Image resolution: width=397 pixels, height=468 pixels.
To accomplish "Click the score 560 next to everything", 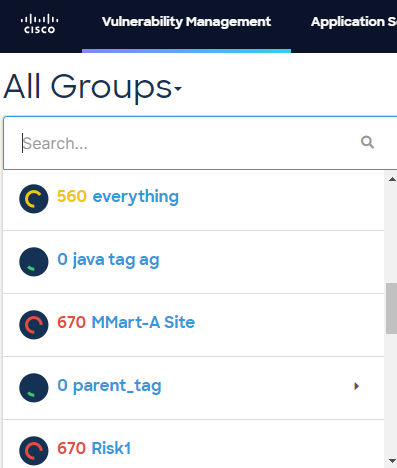I will (72, 196).
